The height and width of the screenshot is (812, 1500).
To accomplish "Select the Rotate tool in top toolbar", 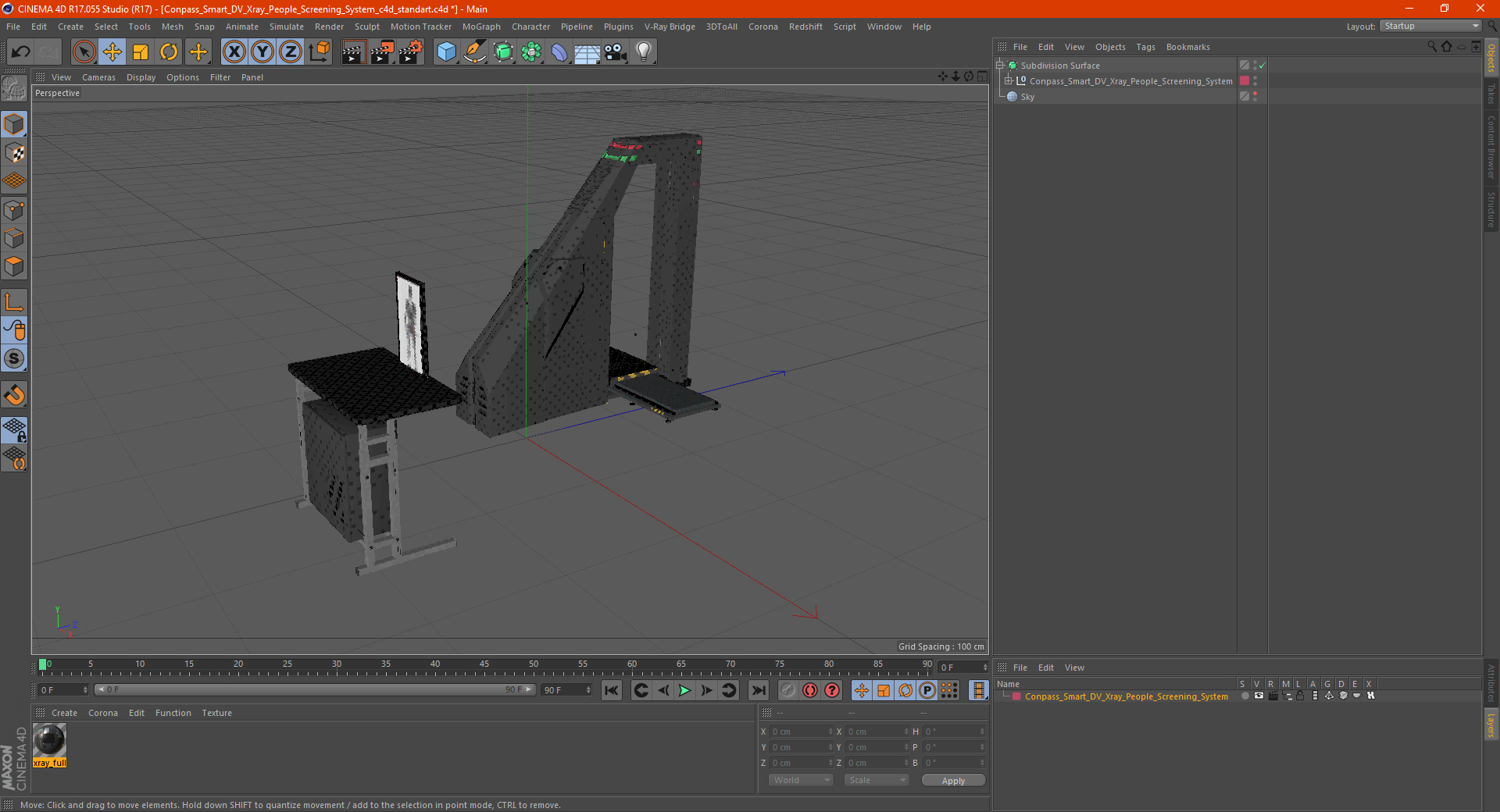I will pos(169,52).
